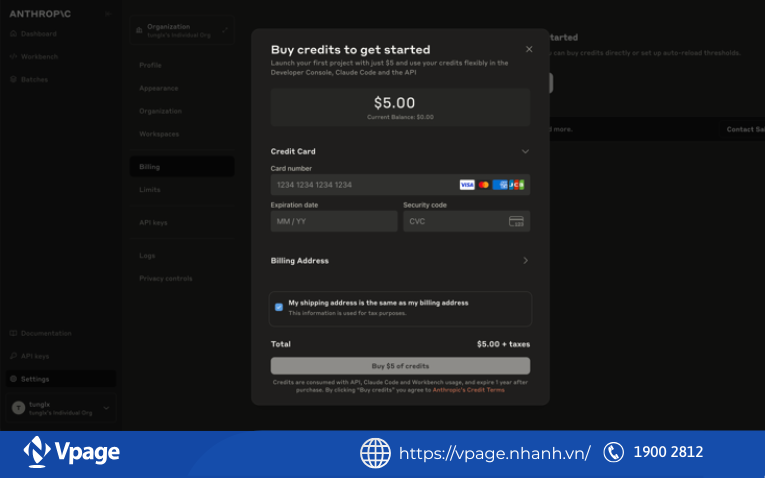The height and width of the screenshot is (478, 765).
Task: Click the Vpage logo in banner
Action: tap(71, 452)
